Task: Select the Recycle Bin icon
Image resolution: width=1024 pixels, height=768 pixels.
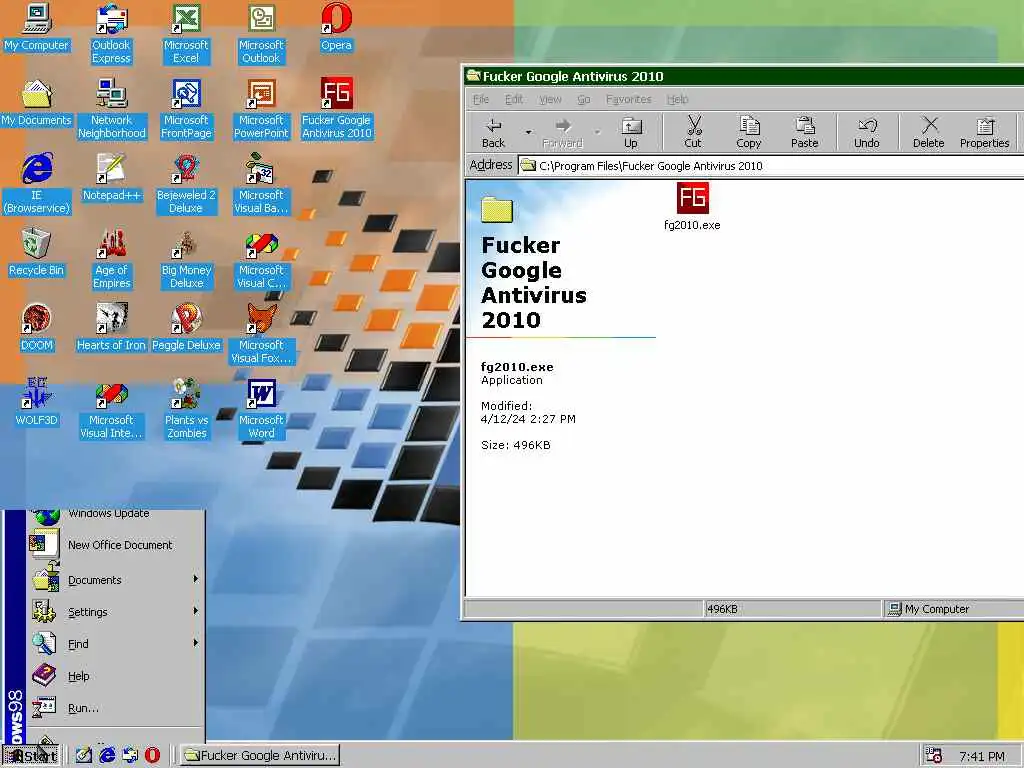Action: coord(37,253)
